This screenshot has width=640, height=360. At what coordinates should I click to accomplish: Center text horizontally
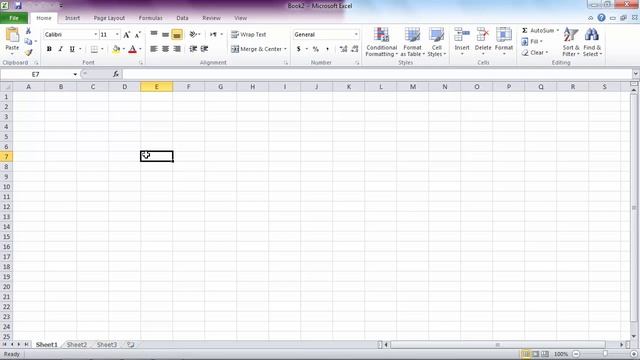coord(165,49)
